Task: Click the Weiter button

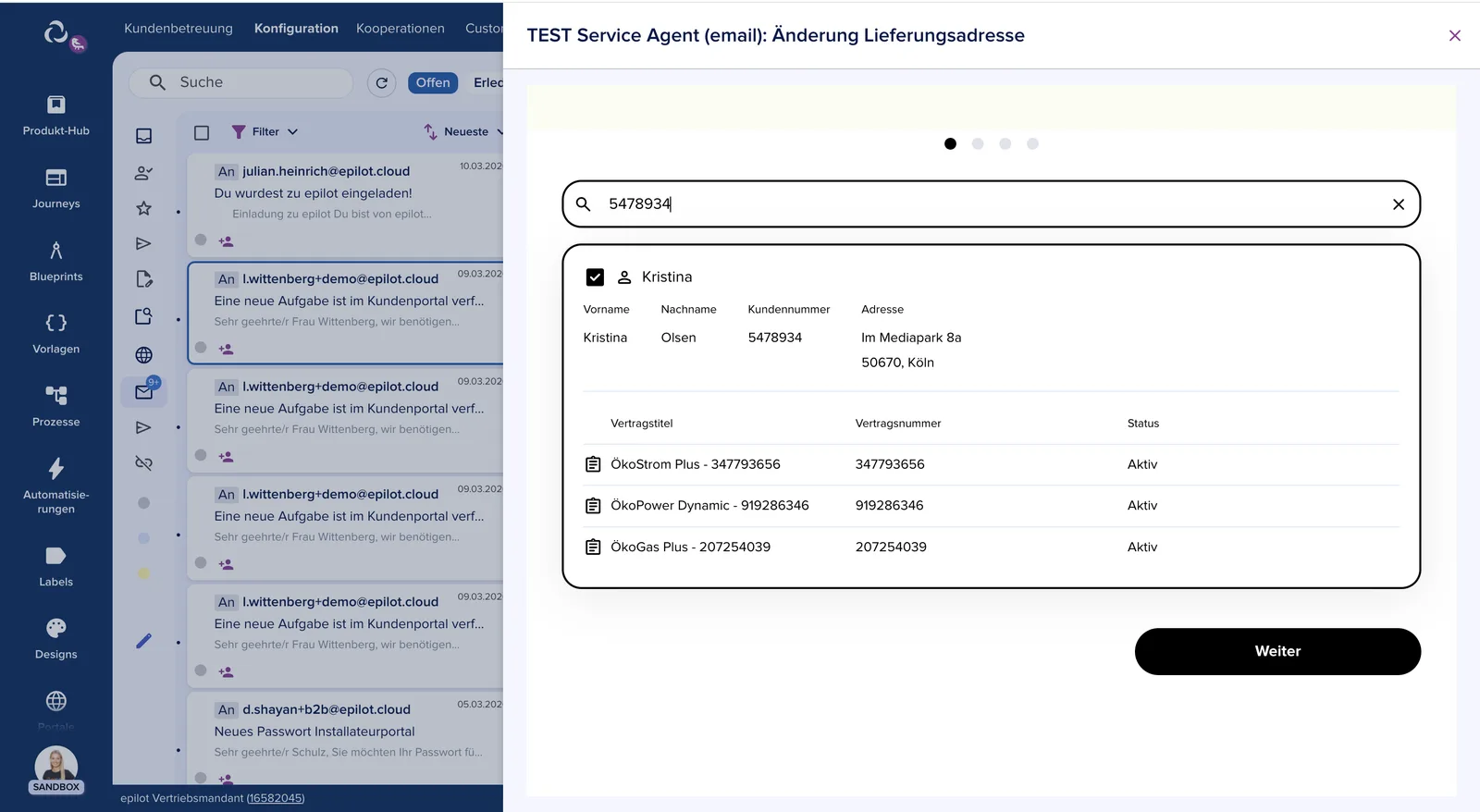Action: (x=1277, y=651)
